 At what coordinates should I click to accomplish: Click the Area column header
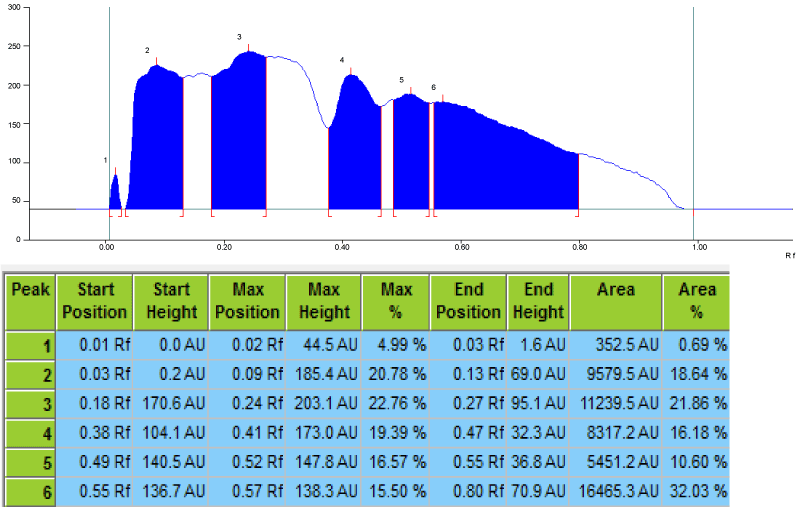tap(616, 302)
